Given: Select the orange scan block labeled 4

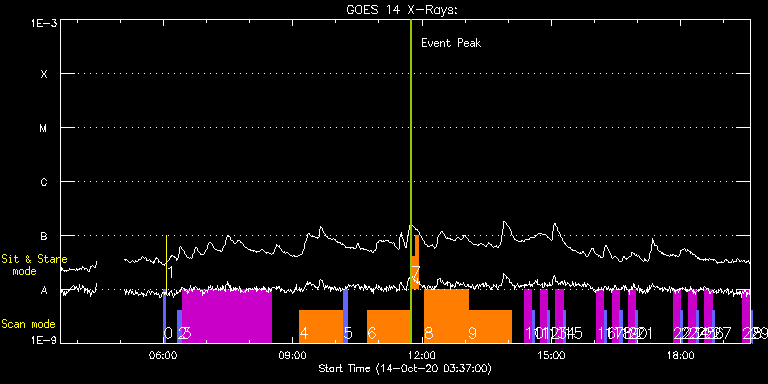Looking at the screenshot, I should (x=321, y=326).
